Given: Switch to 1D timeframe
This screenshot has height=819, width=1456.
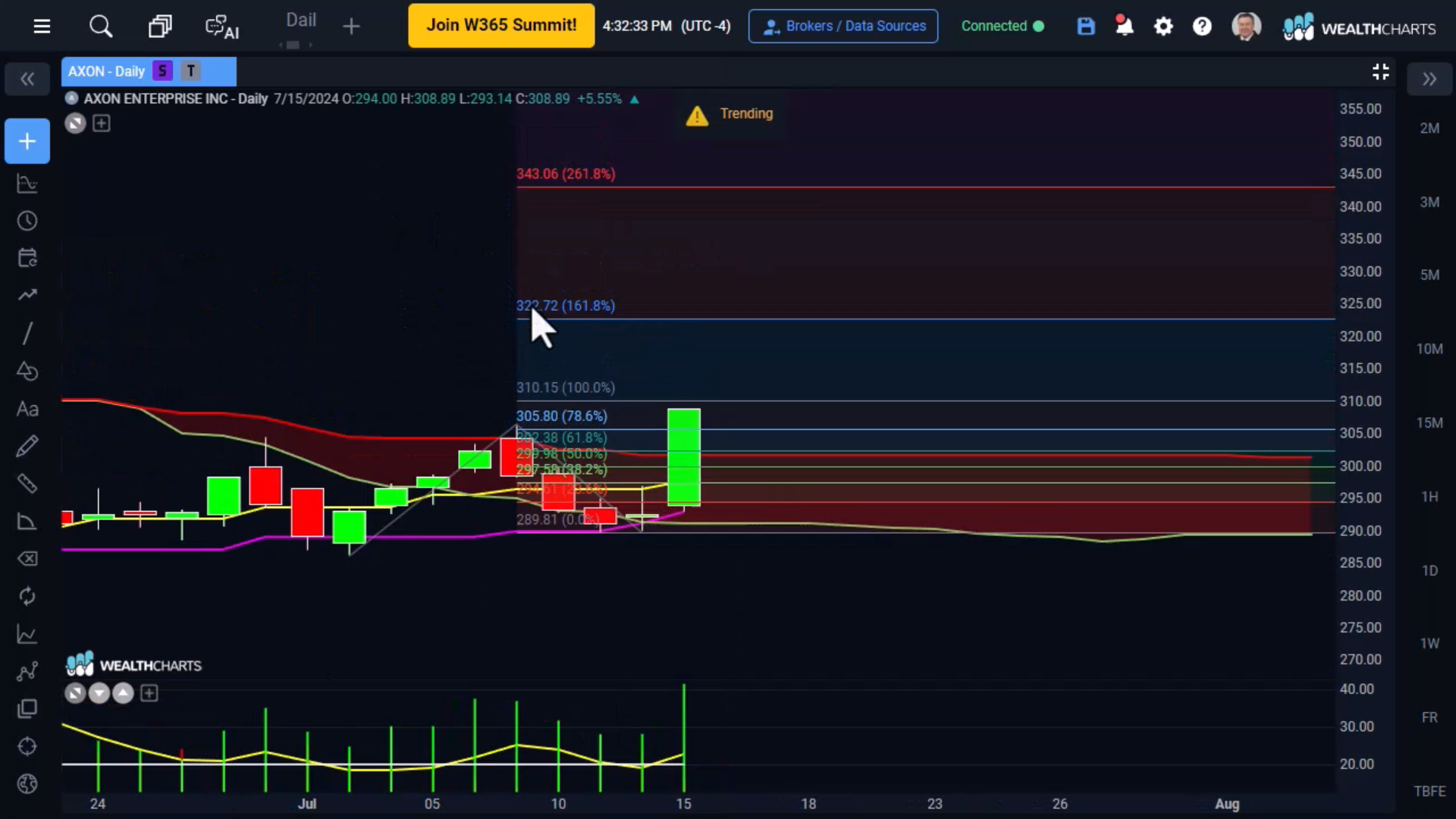Looking at the screenshot, I should point(1429,570).
